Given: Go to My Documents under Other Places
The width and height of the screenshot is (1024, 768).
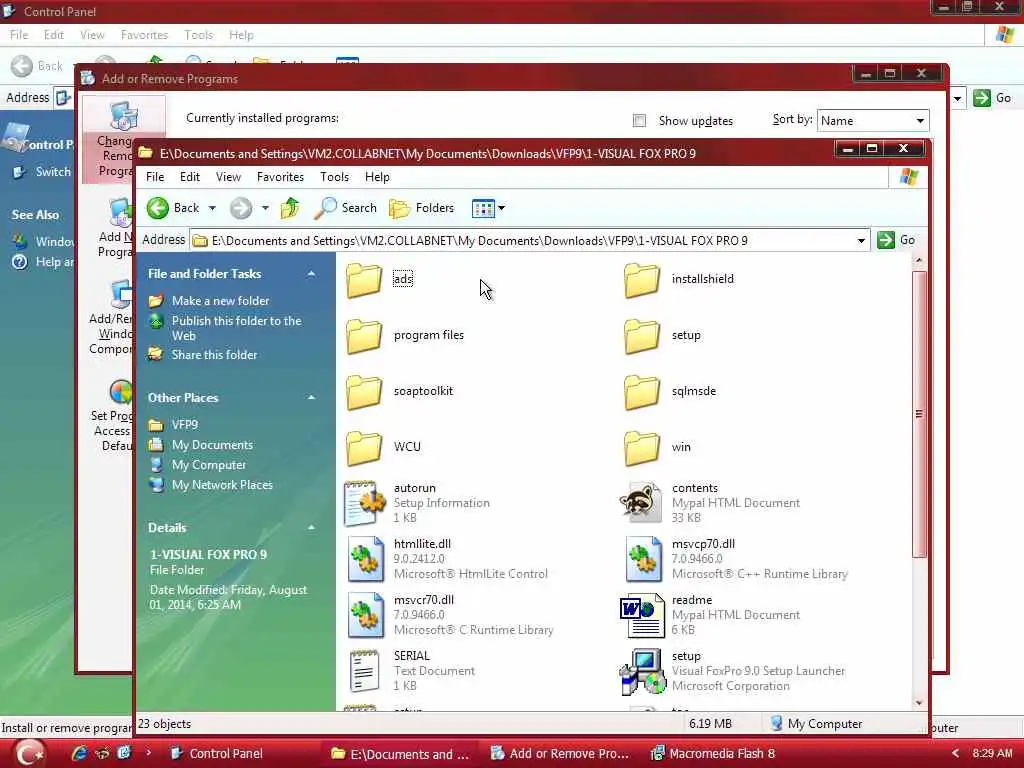Looking at the screenshot, I should tap(212, 445).
